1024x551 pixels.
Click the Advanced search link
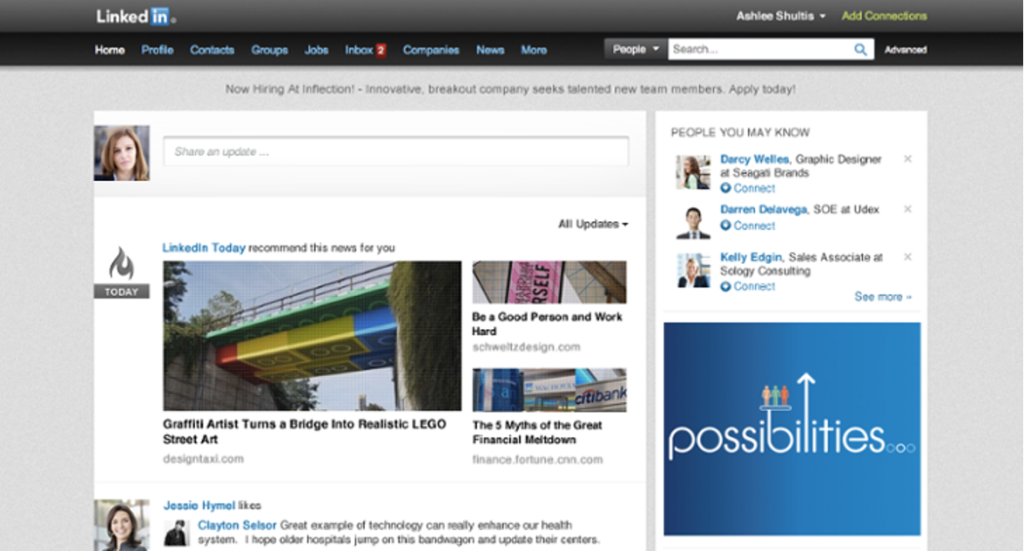(x=905, y=50)
